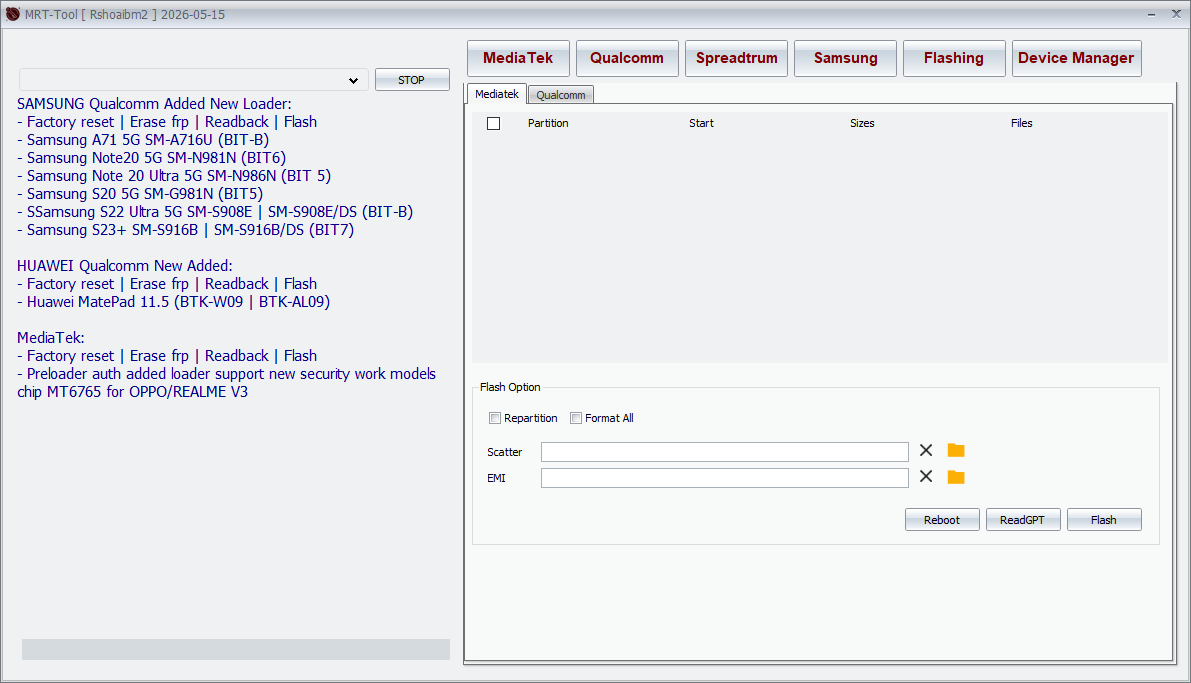Open the Flashing section
This screenshot has height=683, width=1191.
point(954,58)
